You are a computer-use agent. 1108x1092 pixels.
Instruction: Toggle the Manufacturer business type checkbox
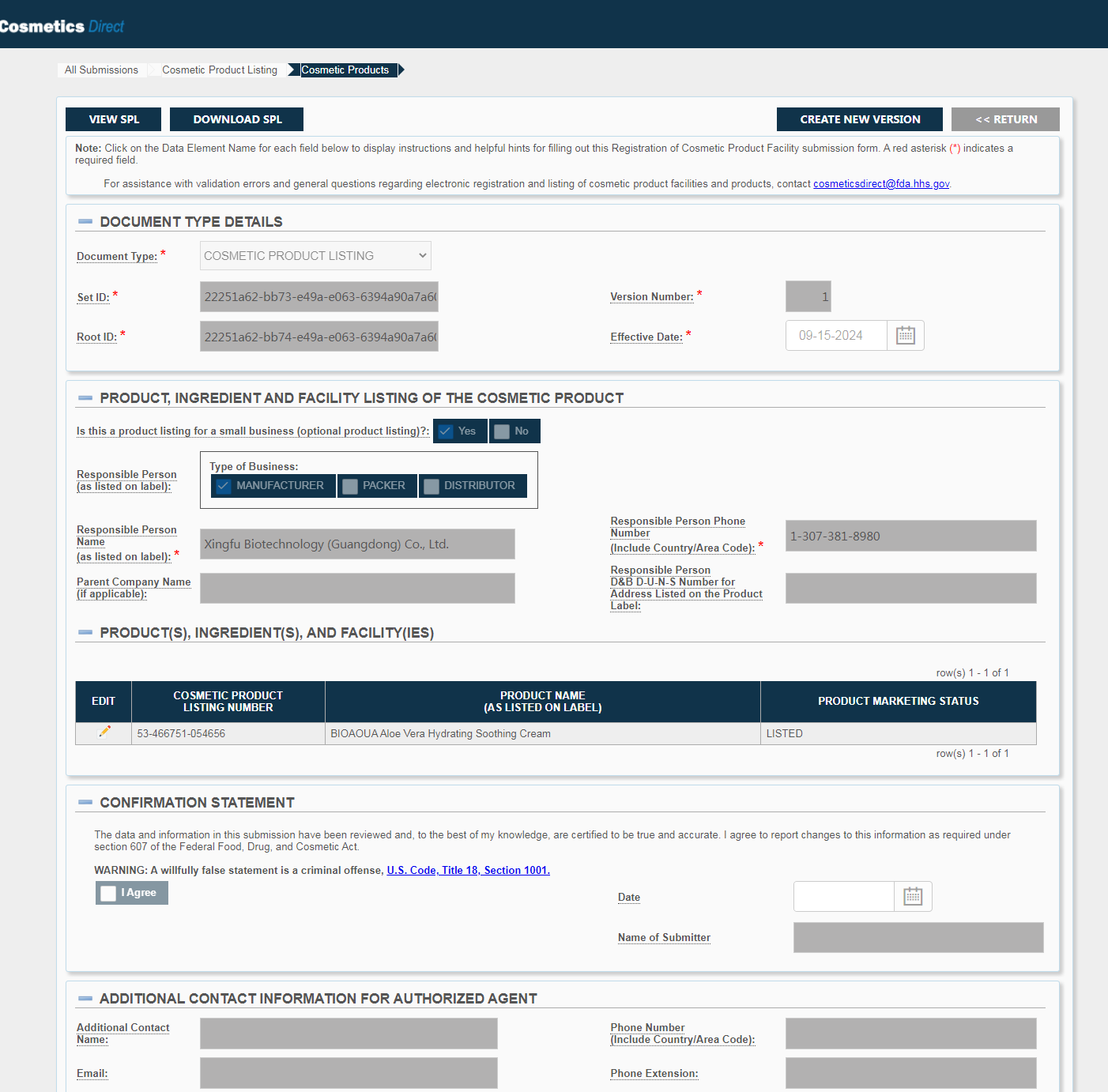click(224, 486)
